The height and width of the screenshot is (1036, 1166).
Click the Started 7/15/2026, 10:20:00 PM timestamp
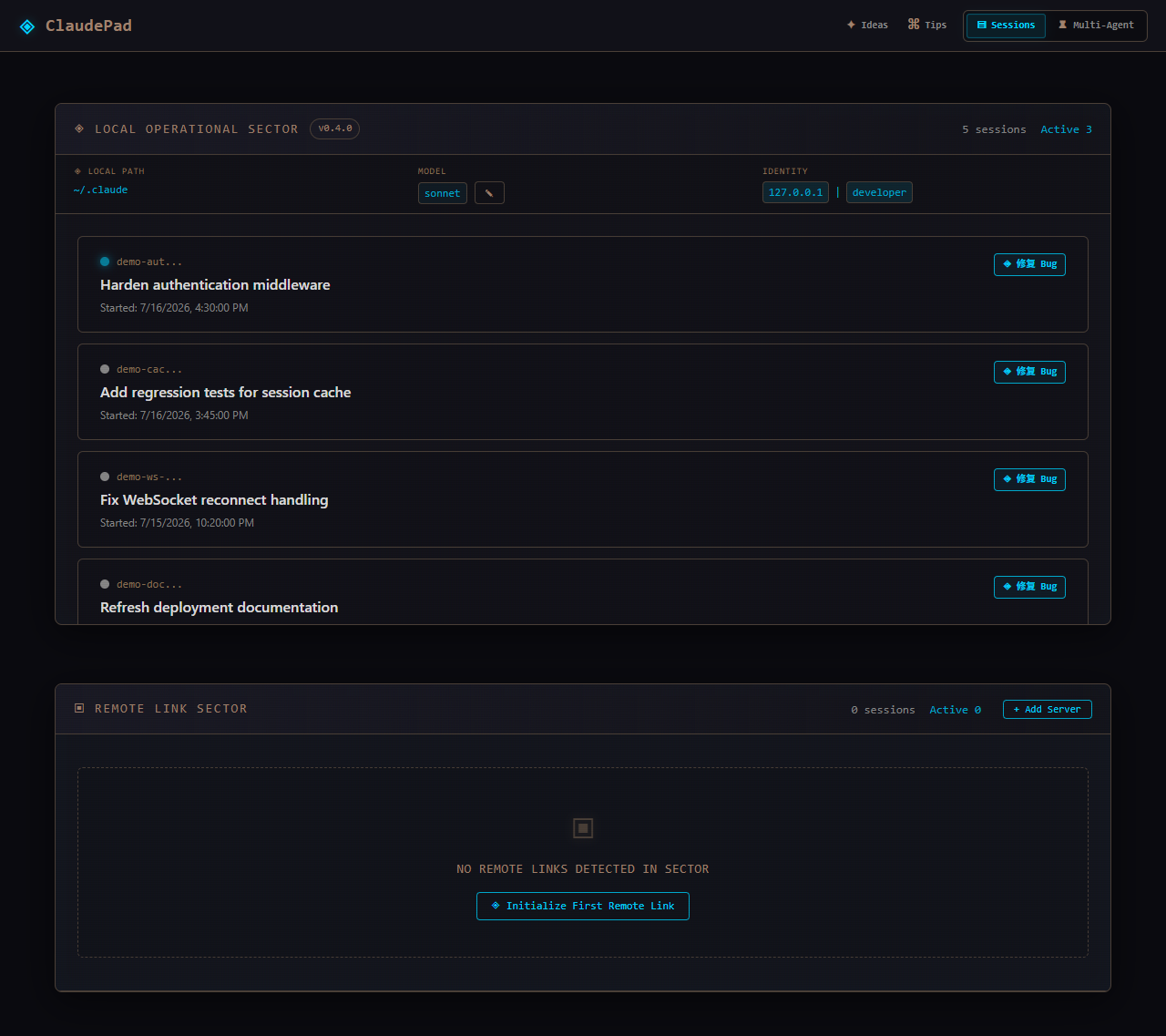coord(177,523)
